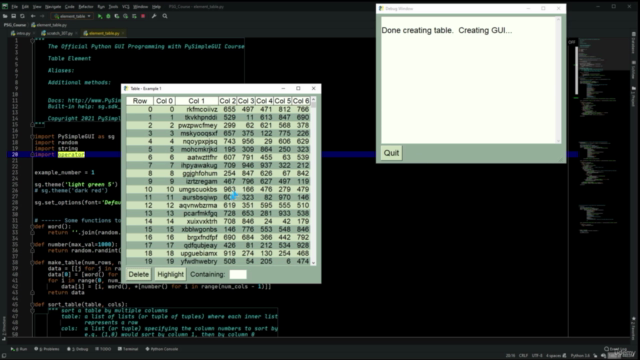This screenshot has width=640, height=360.
Task: Open the Window menu
Action: point(140,7)
